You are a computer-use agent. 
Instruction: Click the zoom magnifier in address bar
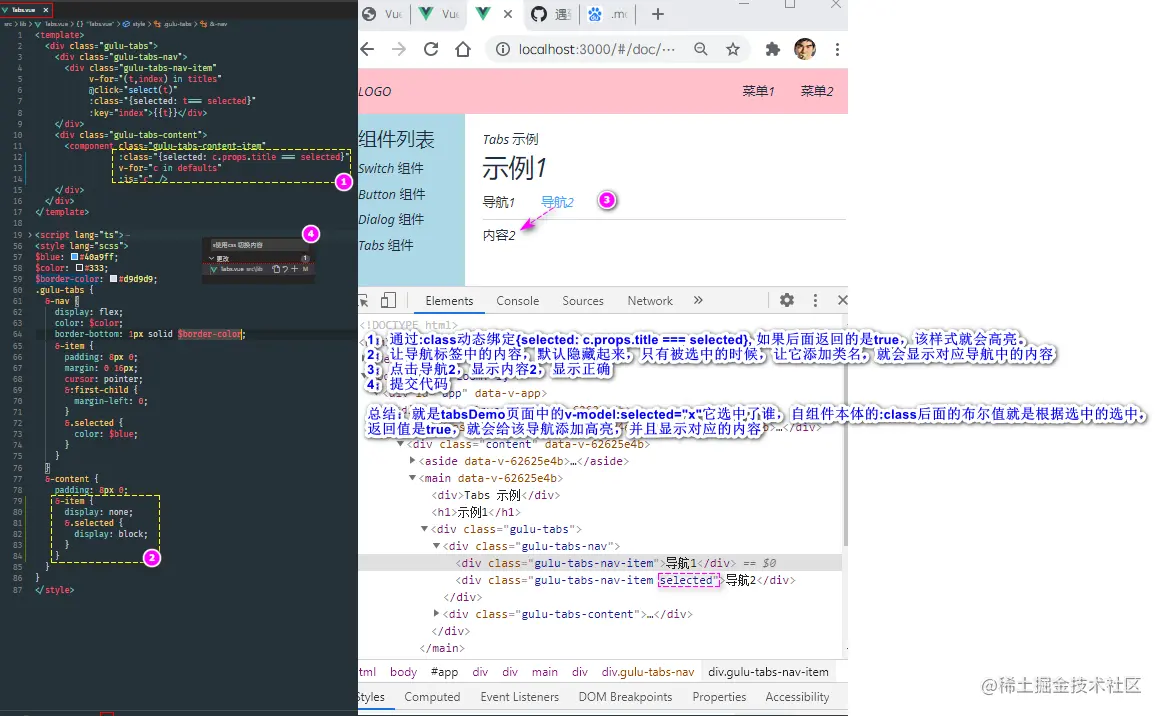click(x=700, y=50)
